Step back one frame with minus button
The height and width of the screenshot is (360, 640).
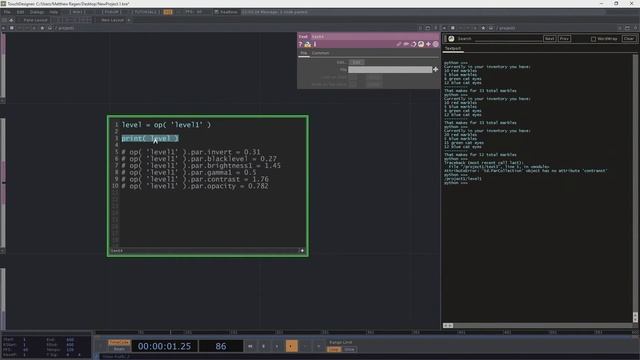[x=305, y=346]
